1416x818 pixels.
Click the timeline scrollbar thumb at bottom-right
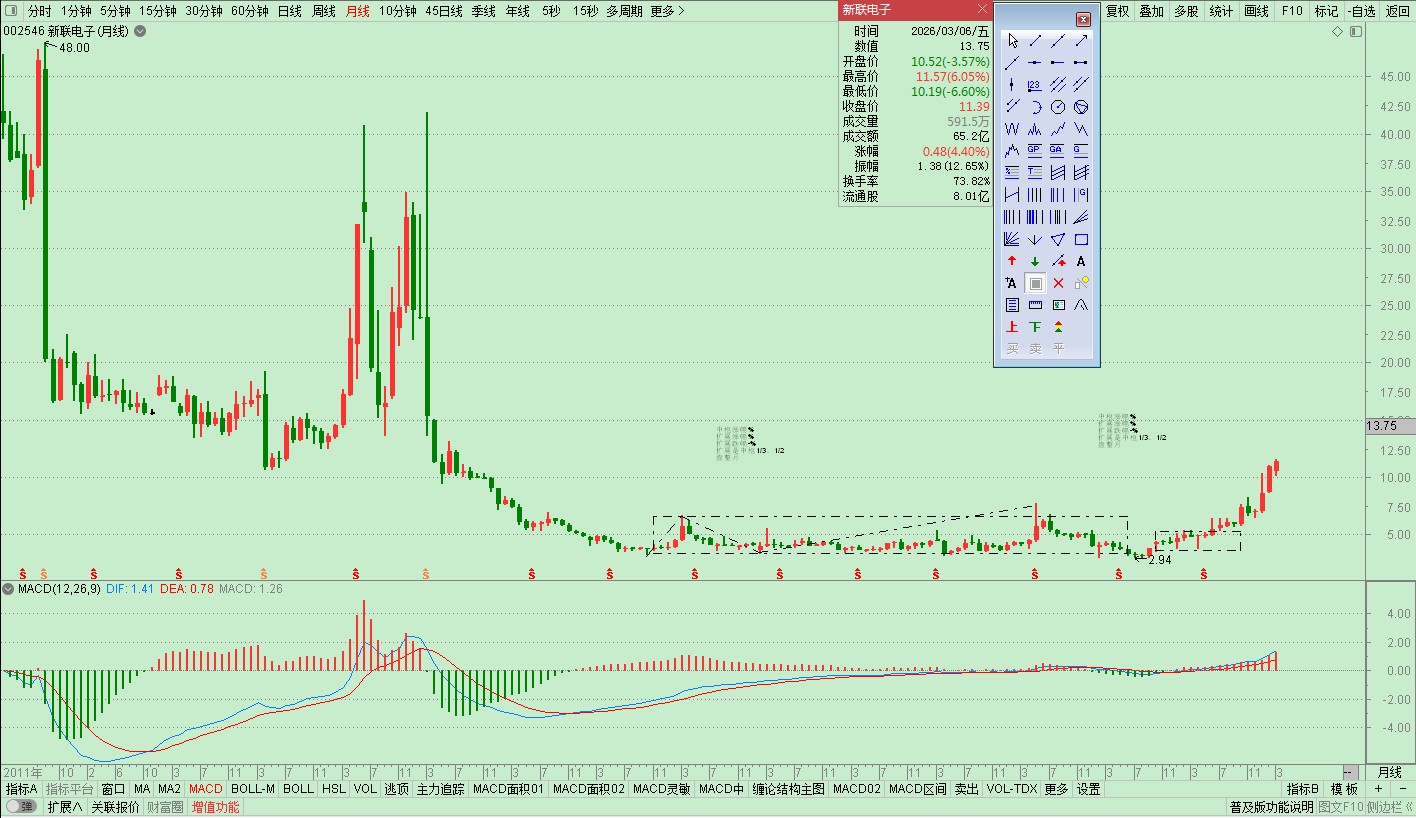point(1350,772)
